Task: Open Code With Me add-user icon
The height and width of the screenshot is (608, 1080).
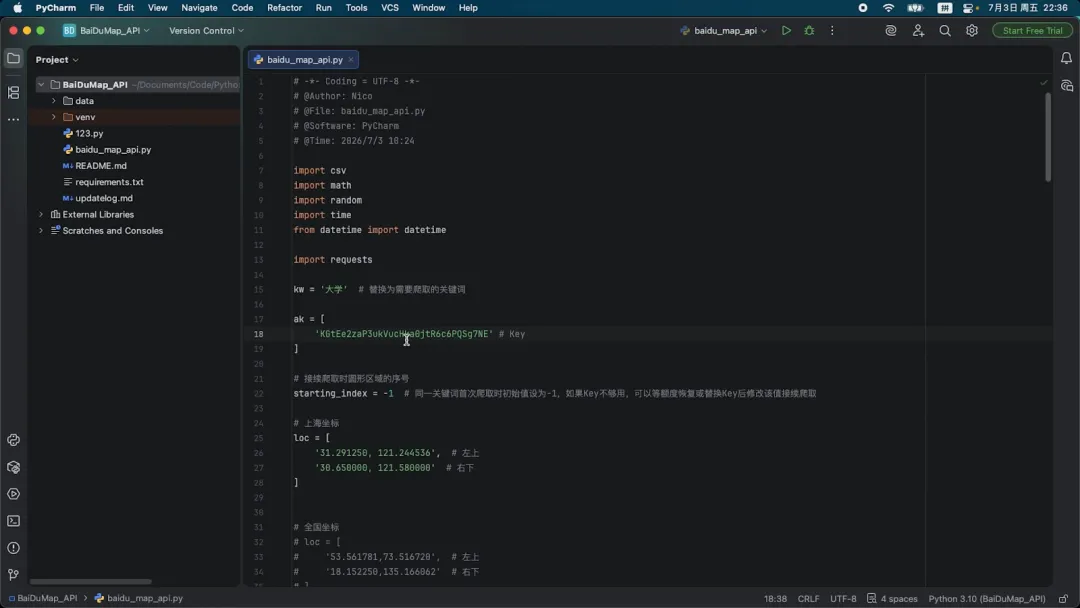Action: 918,30
